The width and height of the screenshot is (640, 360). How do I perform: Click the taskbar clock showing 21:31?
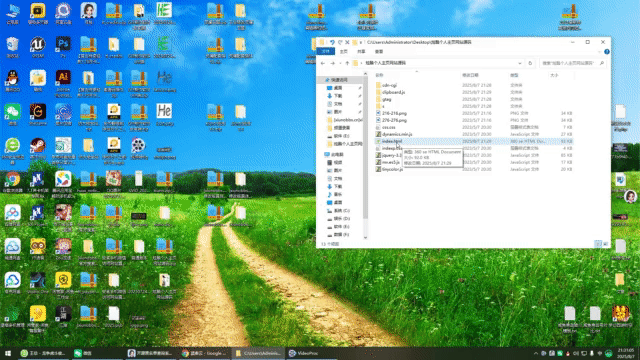pyautogui.click(x=625, y=353)
